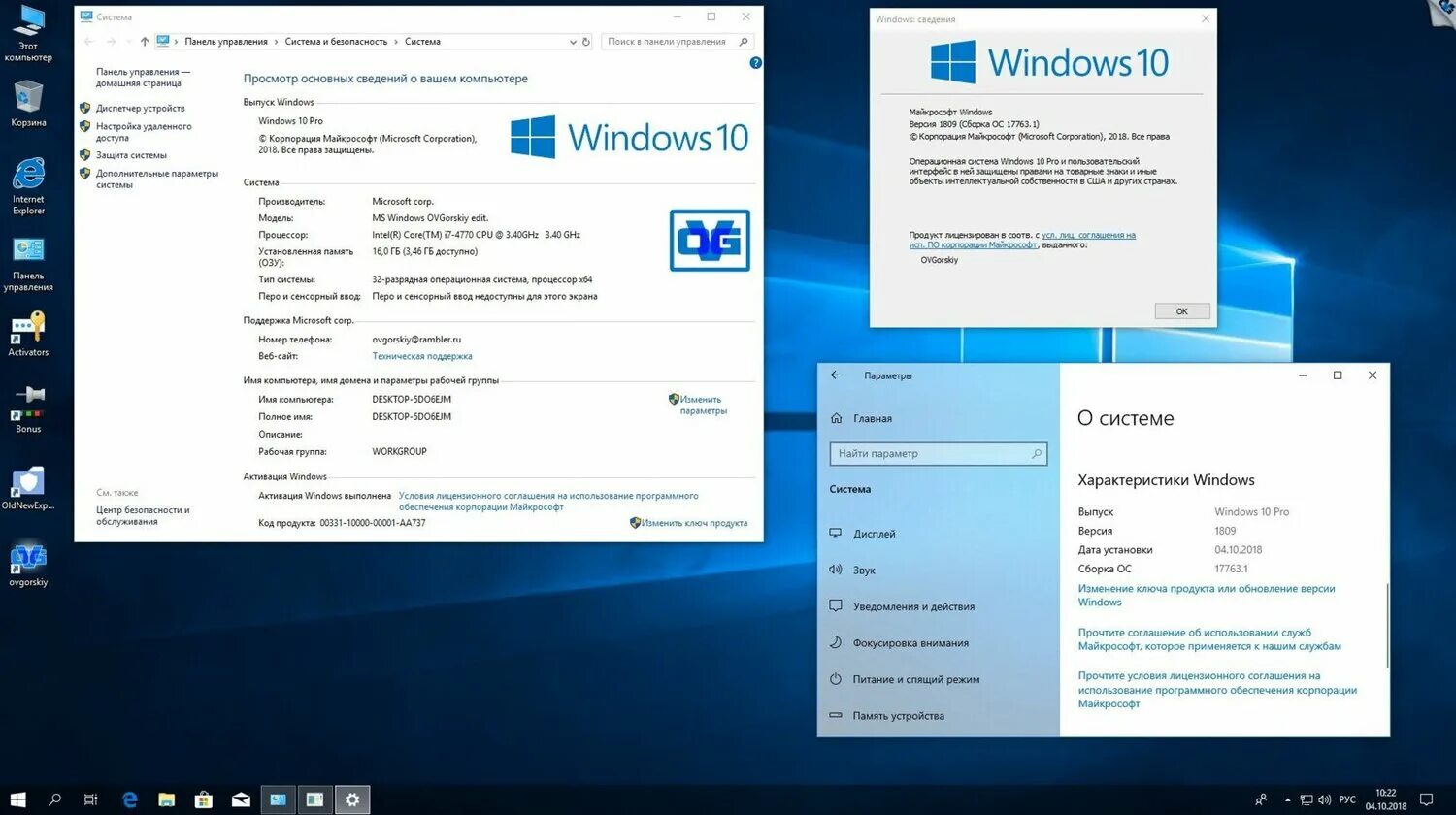Click the People icon in system tray
Image resolution: width=1456 pixels, height=815 pixels.
pos(1261,799)
